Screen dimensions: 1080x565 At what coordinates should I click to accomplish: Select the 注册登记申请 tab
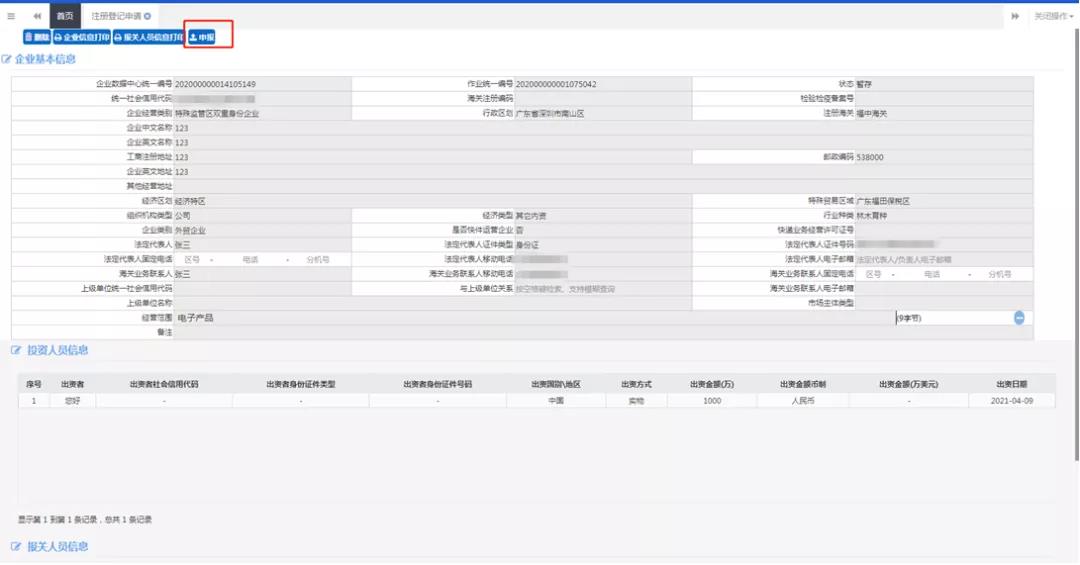[x=115, y=17]
